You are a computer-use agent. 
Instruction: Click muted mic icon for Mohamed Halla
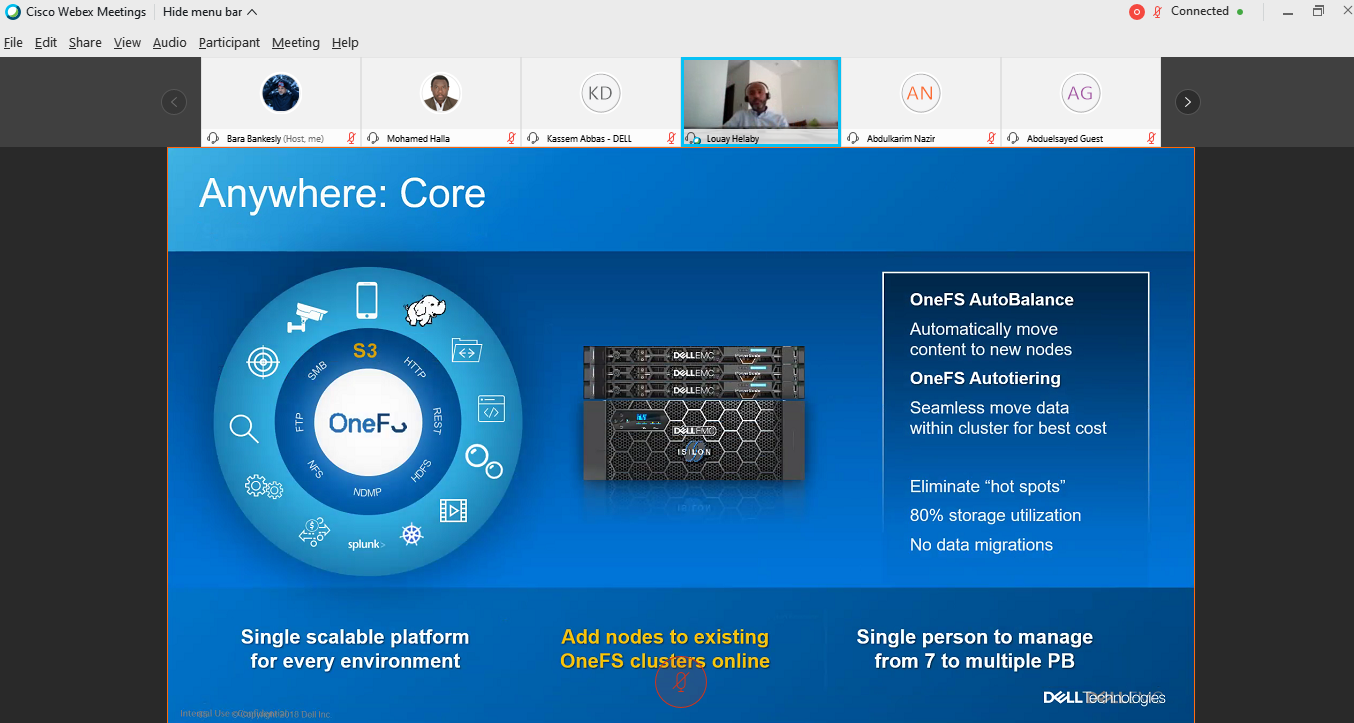coord(511,138)
